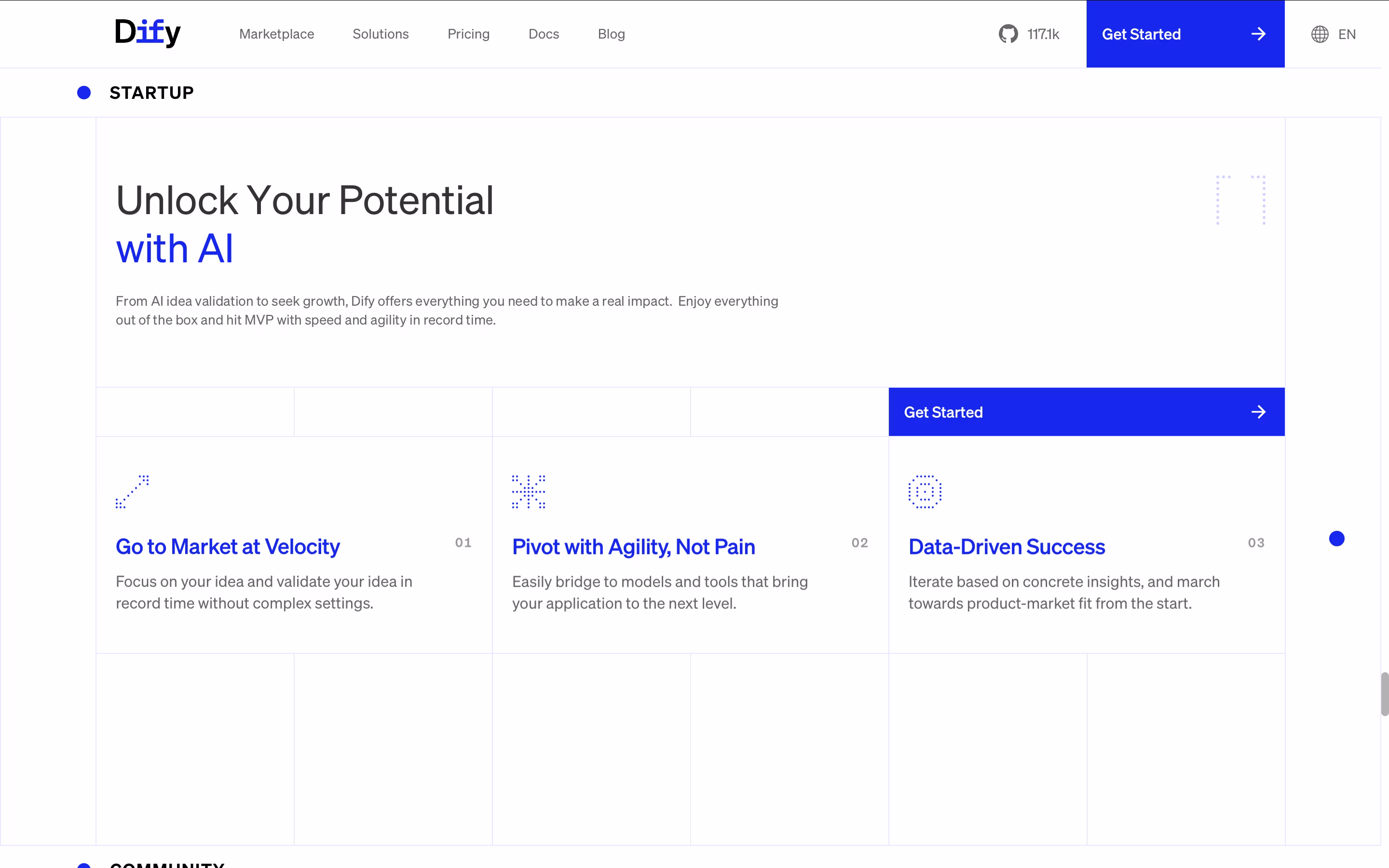
Task: Click the dotted target data-driven icon
Action: (x=925, y=491)
